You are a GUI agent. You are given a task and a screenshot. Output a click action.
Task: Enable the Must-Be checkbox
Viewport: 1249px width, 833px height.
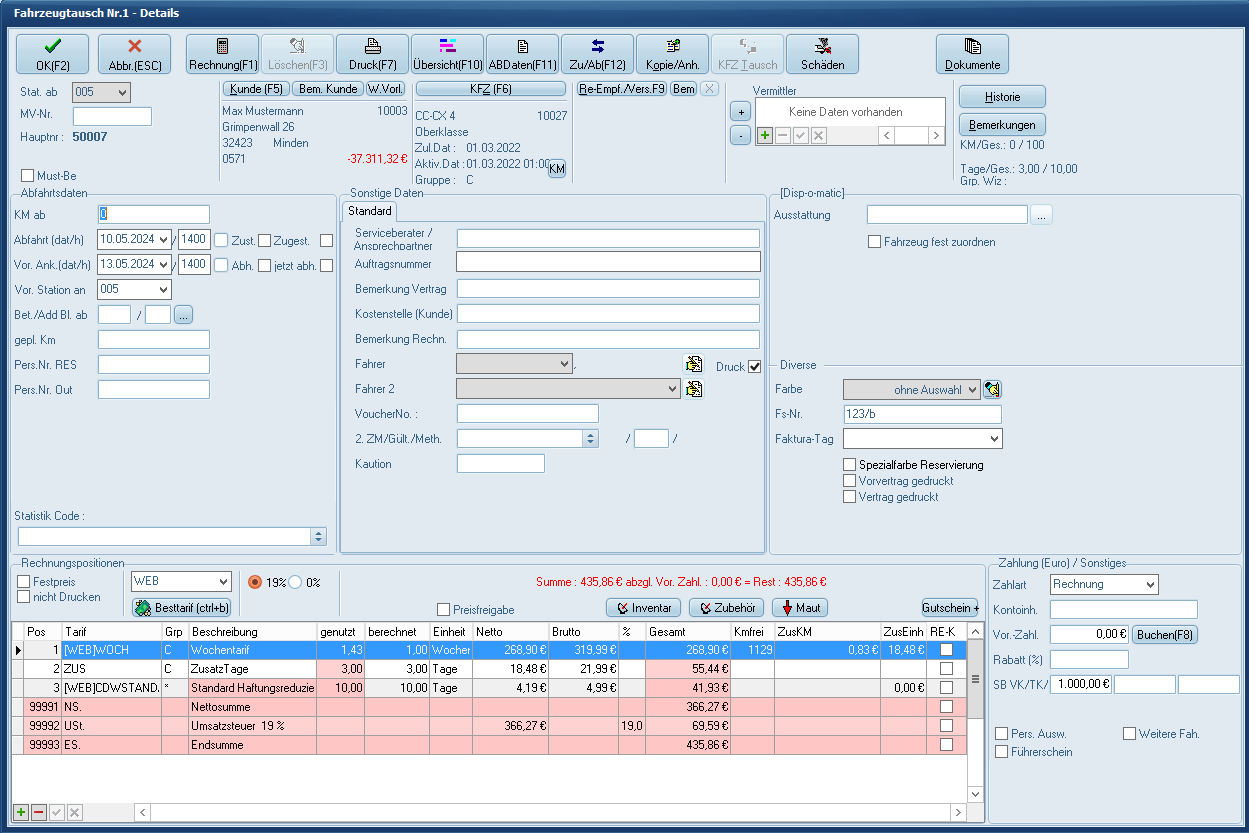click(x=28, y=176)
